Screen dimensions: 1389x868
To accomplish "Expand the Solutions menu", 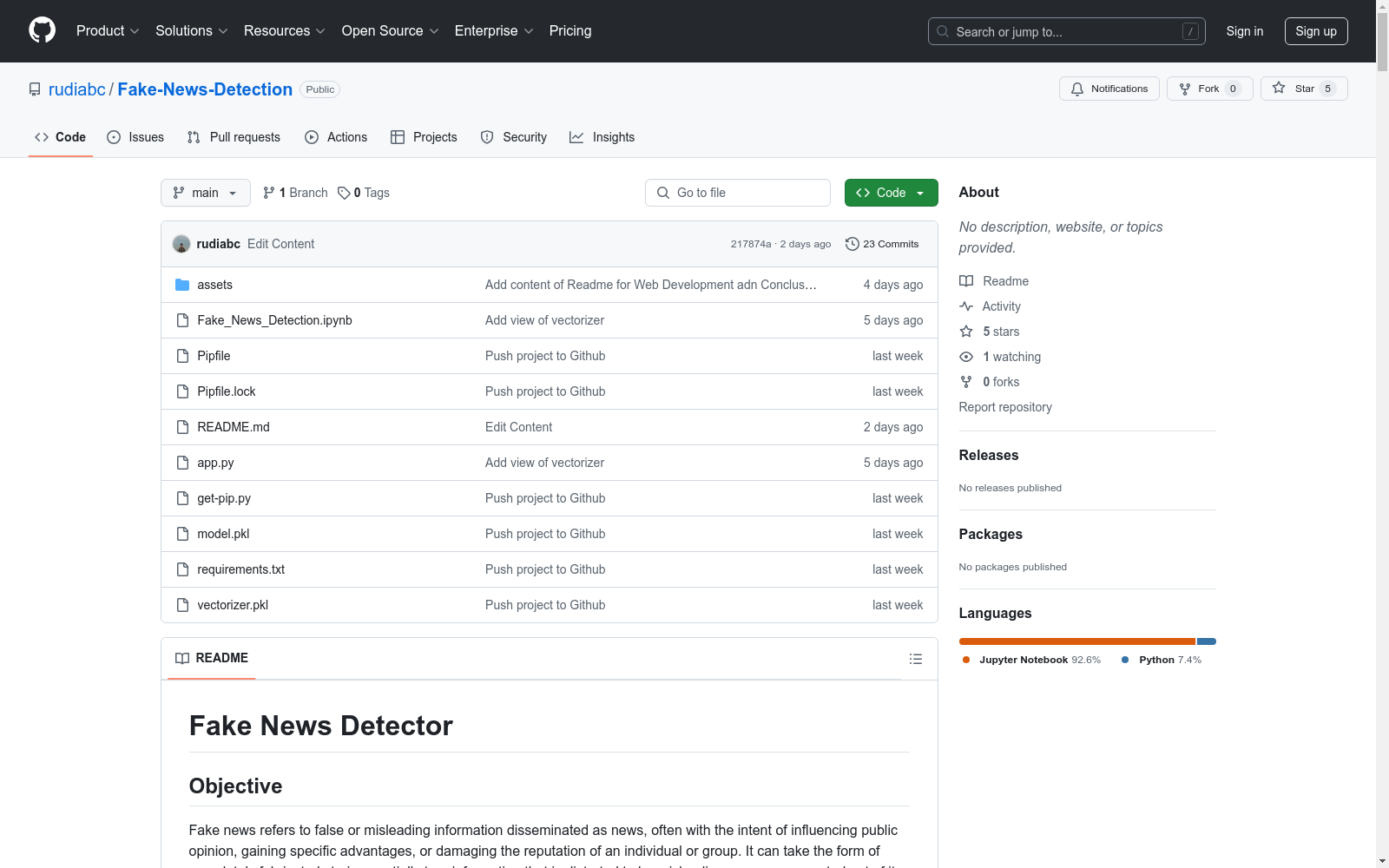I will pos(192,30).
